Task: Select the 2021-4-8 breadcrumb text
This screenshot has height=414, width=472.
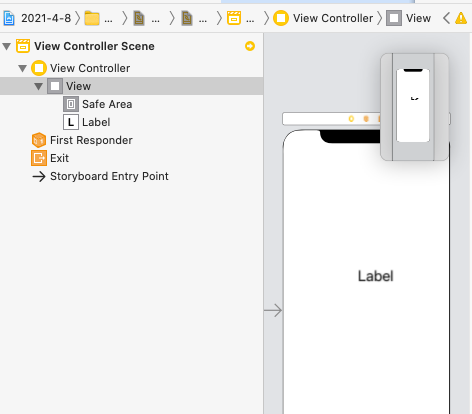Action: click(46, 18)
